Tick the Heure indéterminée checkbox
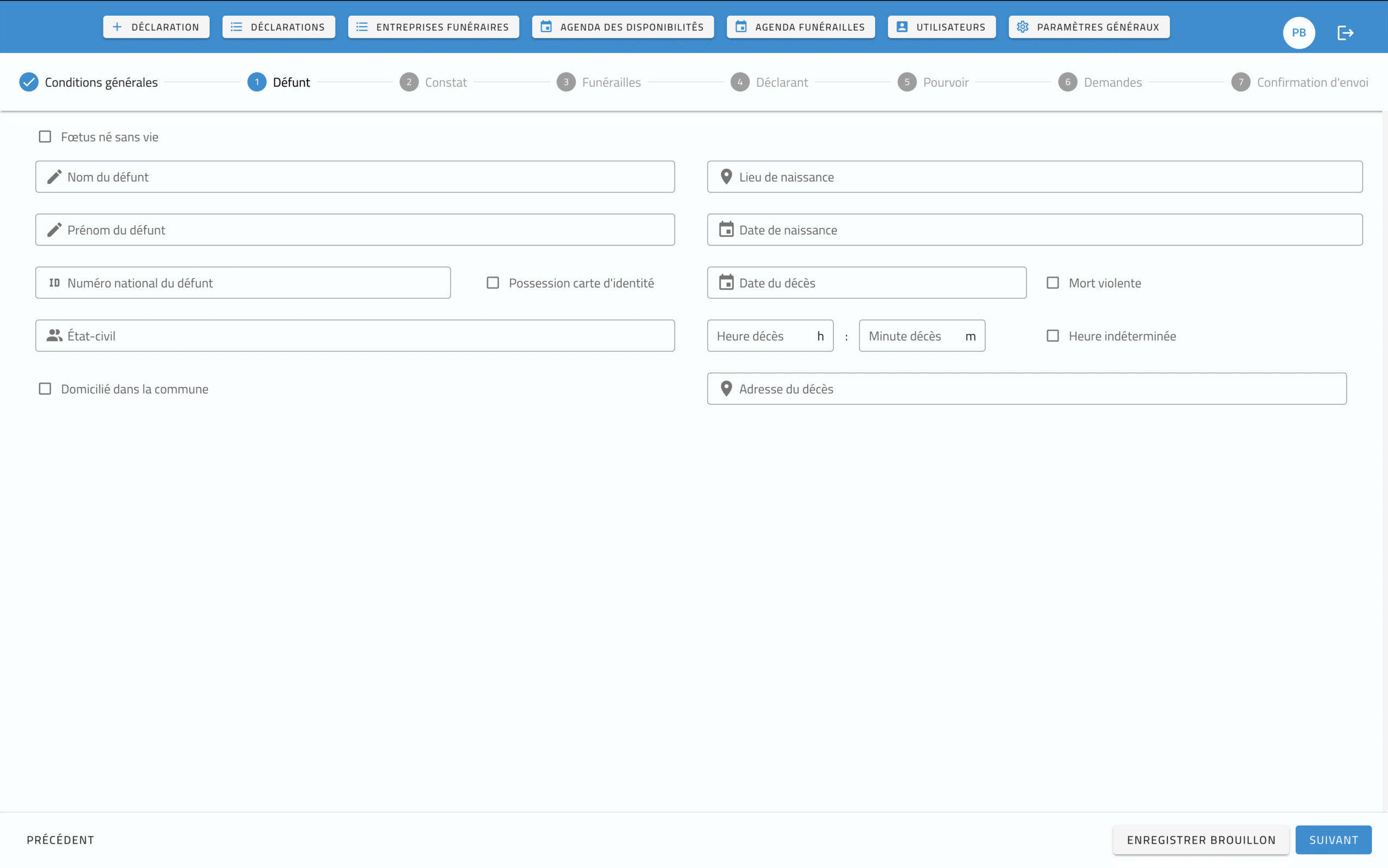 (1053, 336)
